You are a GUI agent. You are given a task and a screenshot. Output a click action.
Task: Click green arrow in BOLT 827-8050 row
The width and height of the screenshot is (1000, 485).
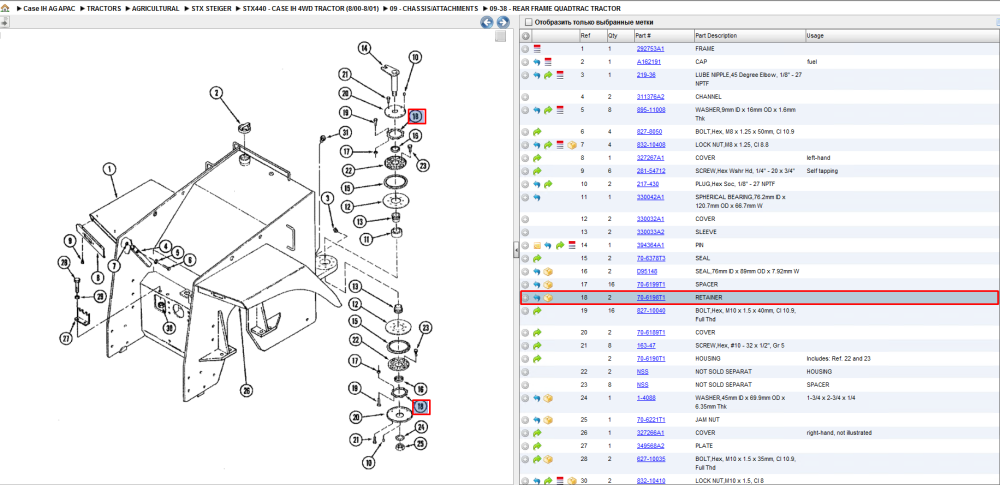coord(537,131)
